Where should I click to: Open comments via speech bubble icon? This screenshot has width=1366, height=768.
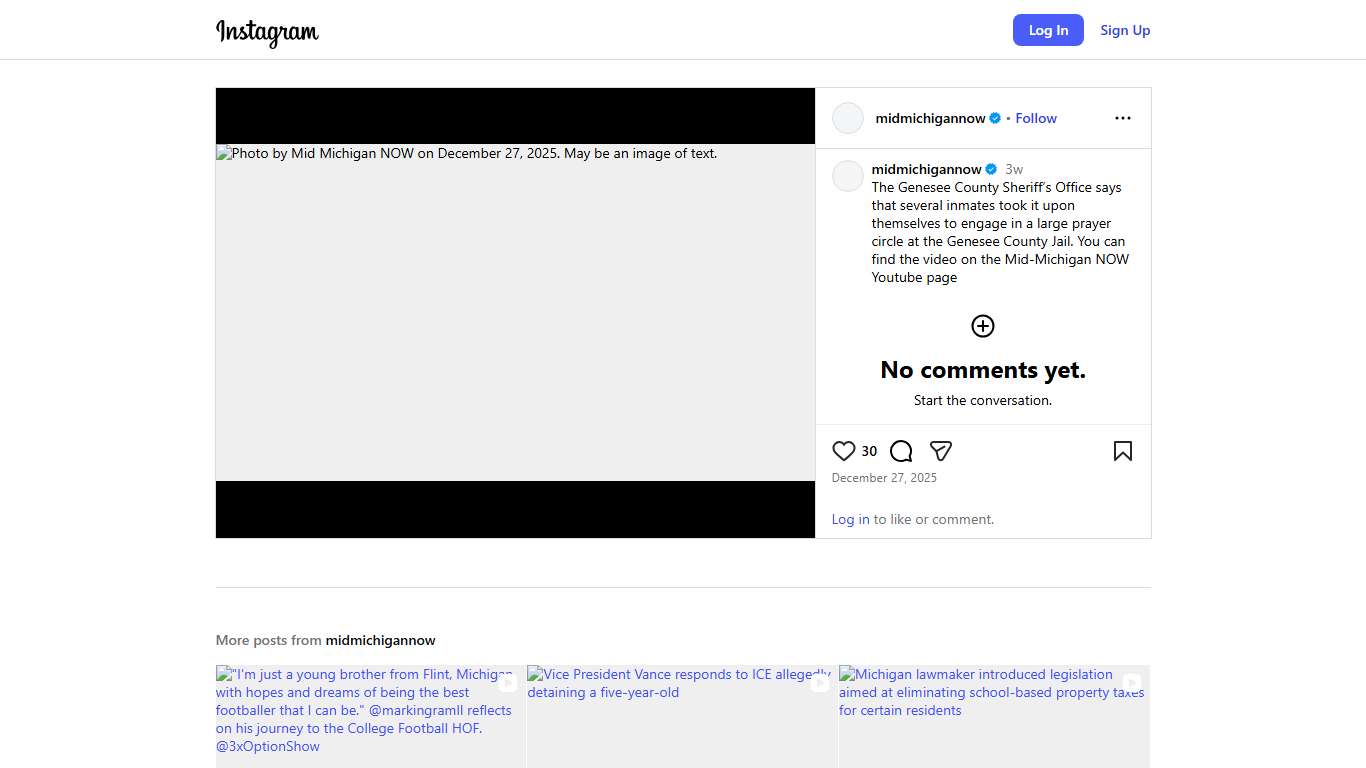tap(901, 451)
